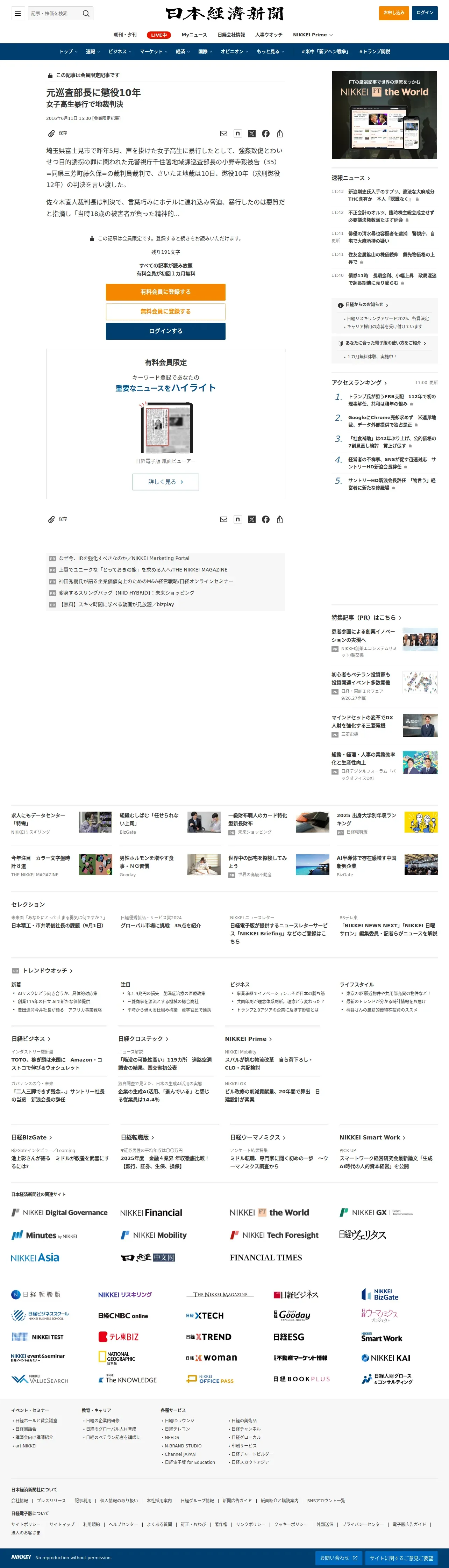Open the NIKKEI KAI logo link
Screen dimensions: 449x1568
click(x=386, y=1358)
